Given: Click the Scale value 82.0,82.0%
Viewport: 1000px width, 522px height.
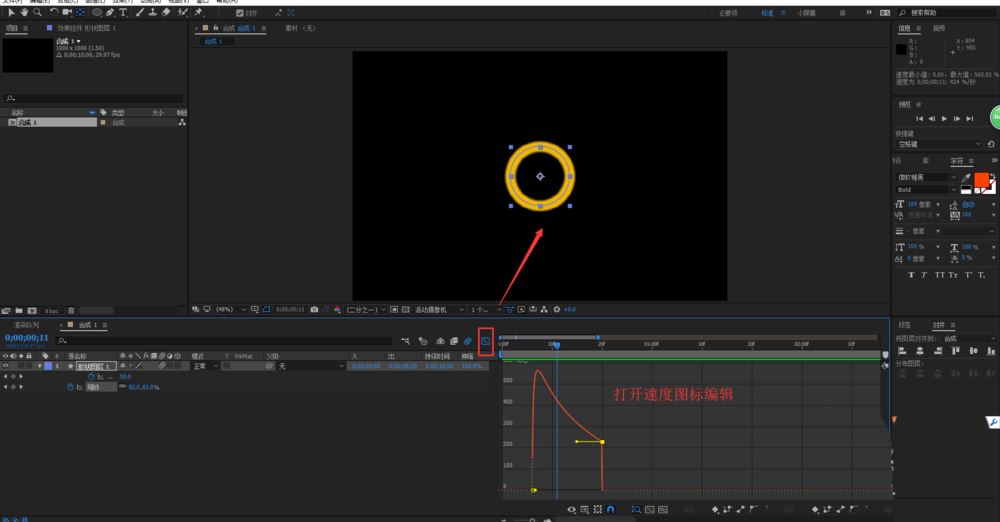Looking at the screenshot, I should pyautogui.click(x=143, y=387).
